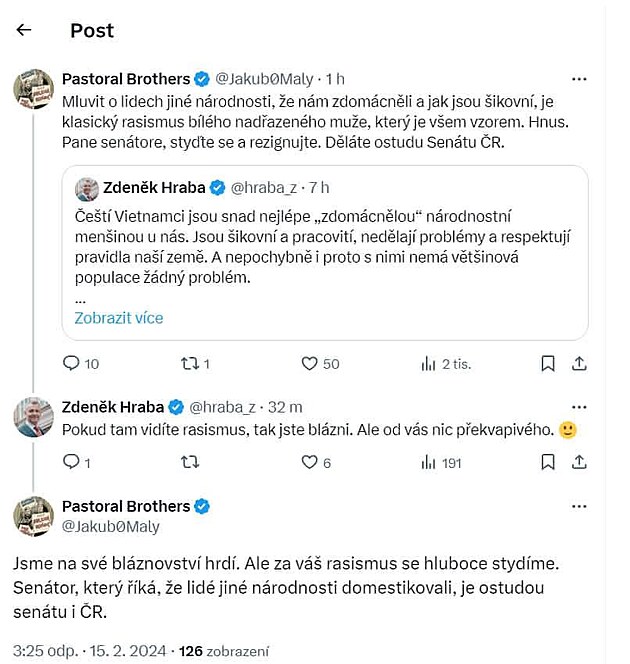Screen dimensions: 630x664
Task: Bookmark Zdeněk Hraba's reply
Action: pyautogui.click(x=548, y=463)
